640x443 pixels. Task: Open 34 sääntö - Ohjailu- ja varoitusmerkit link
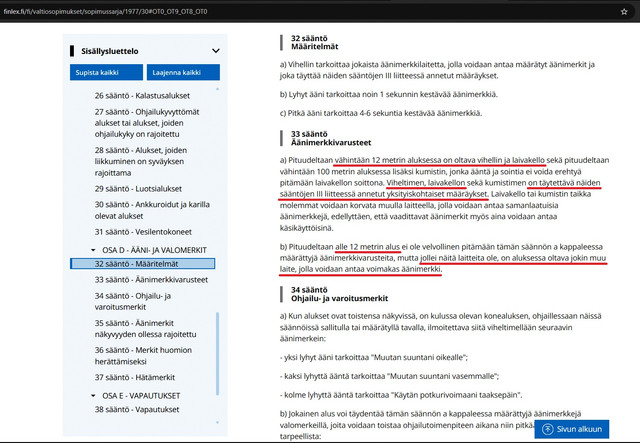pyautogui.click(x=133, y=301)
